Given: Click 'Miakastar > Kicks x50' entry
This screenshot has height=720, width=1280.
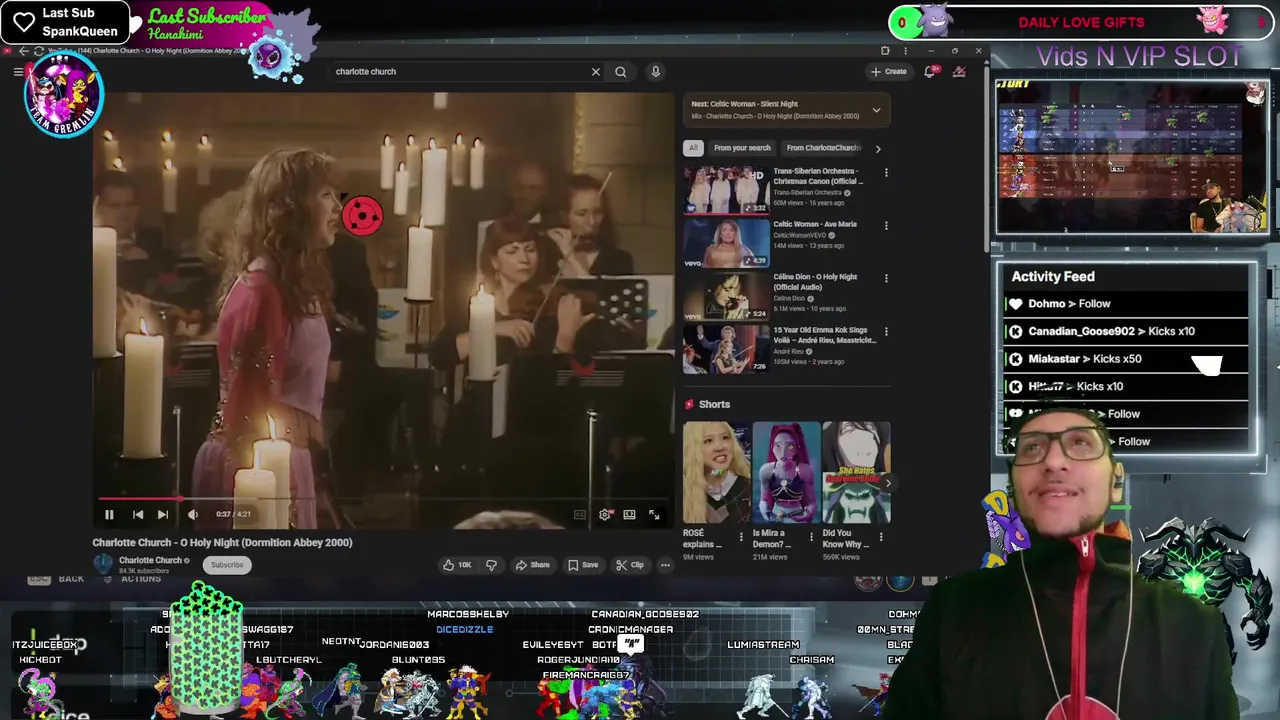Looking at the screenshot, I should 1127,359.
